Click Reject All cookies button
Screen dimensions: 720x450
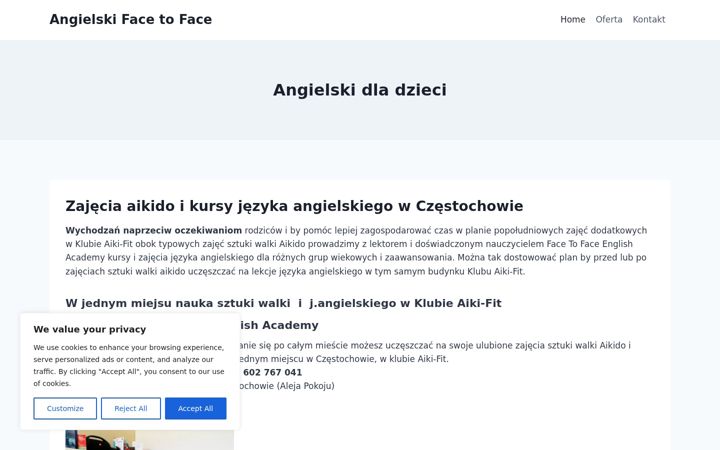(131, 408)
